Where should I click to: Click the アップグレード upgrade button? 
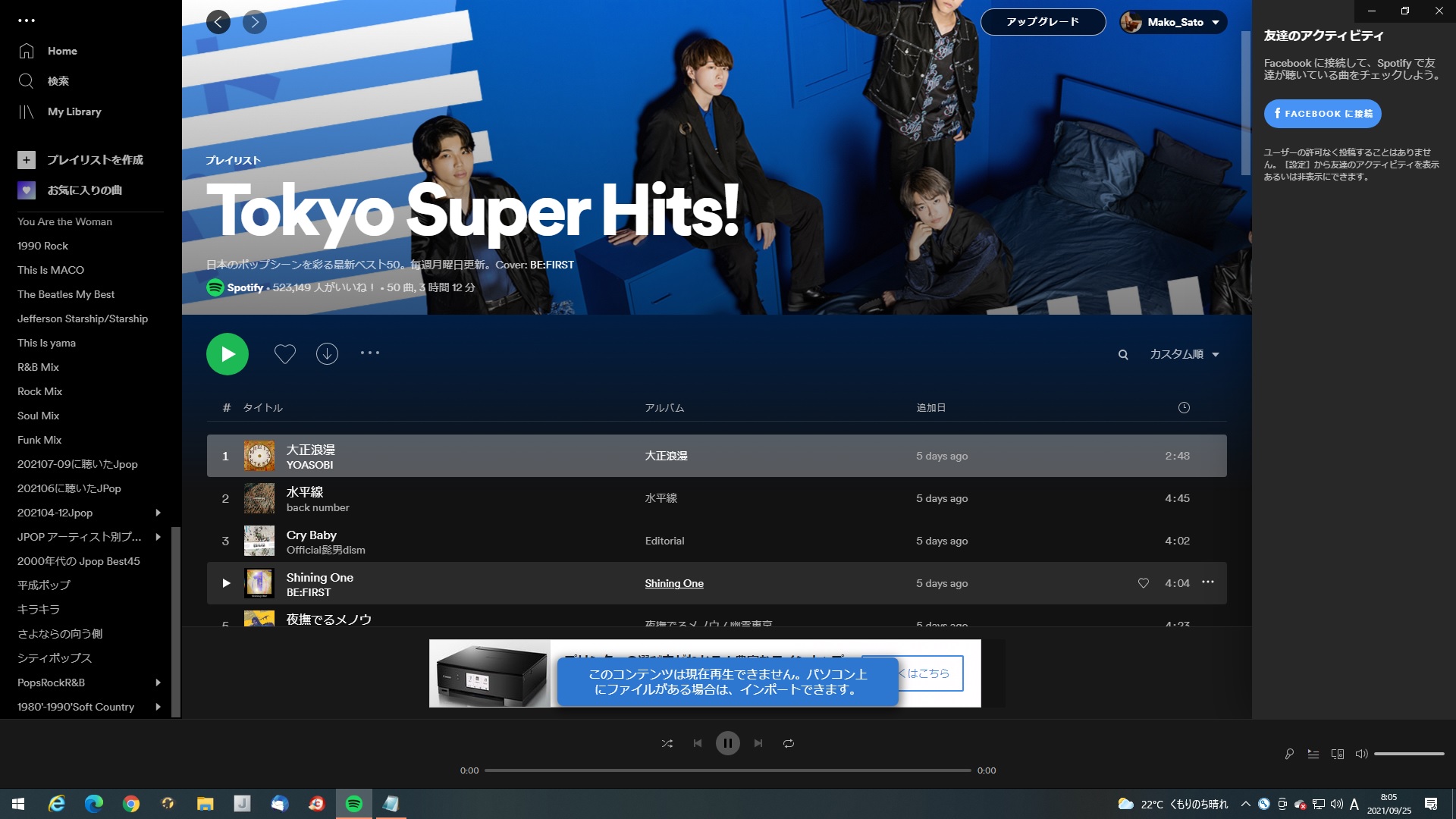1043,22
